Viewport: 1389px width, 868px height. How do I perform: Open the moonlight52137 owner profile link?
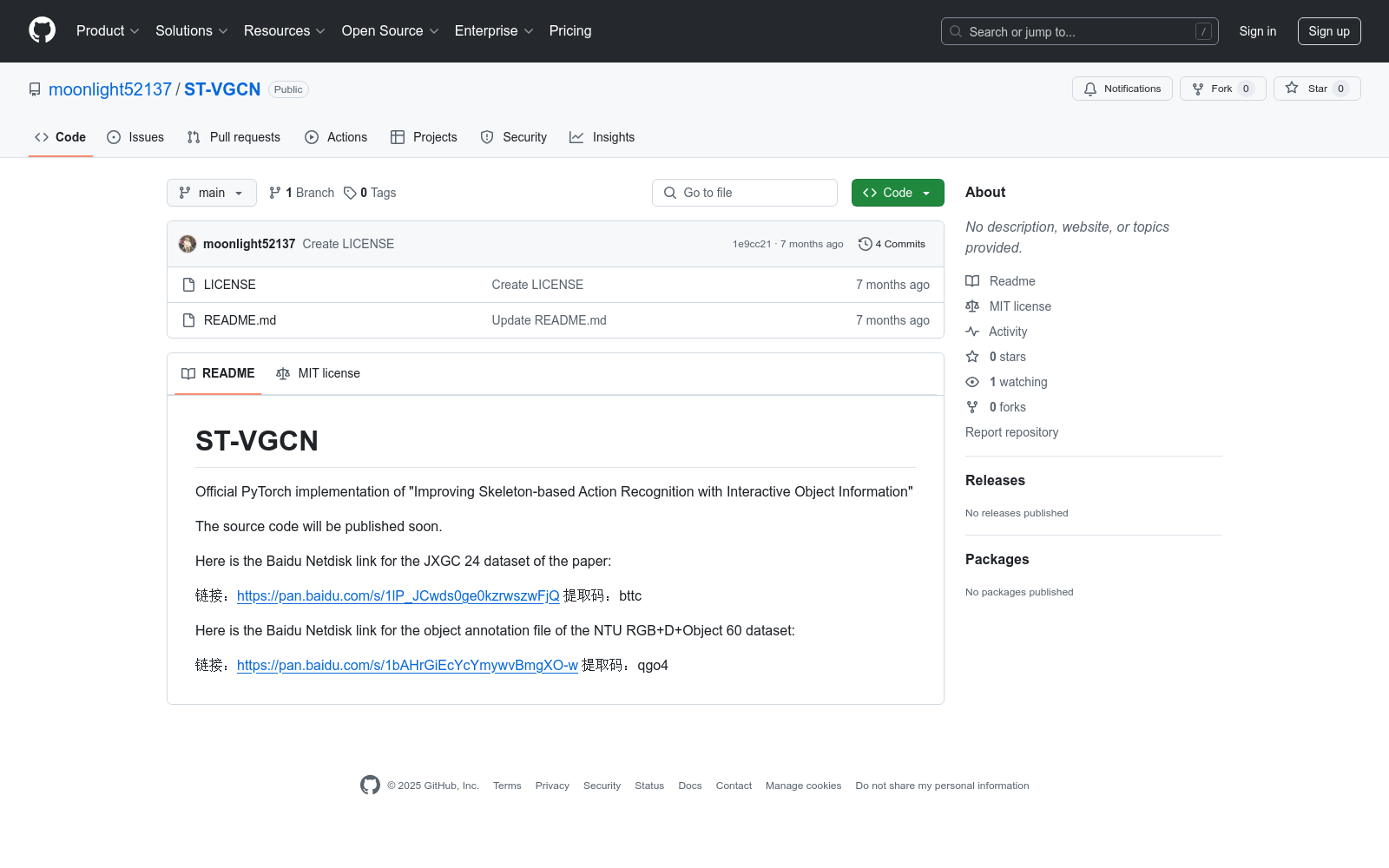coord(110,89)
